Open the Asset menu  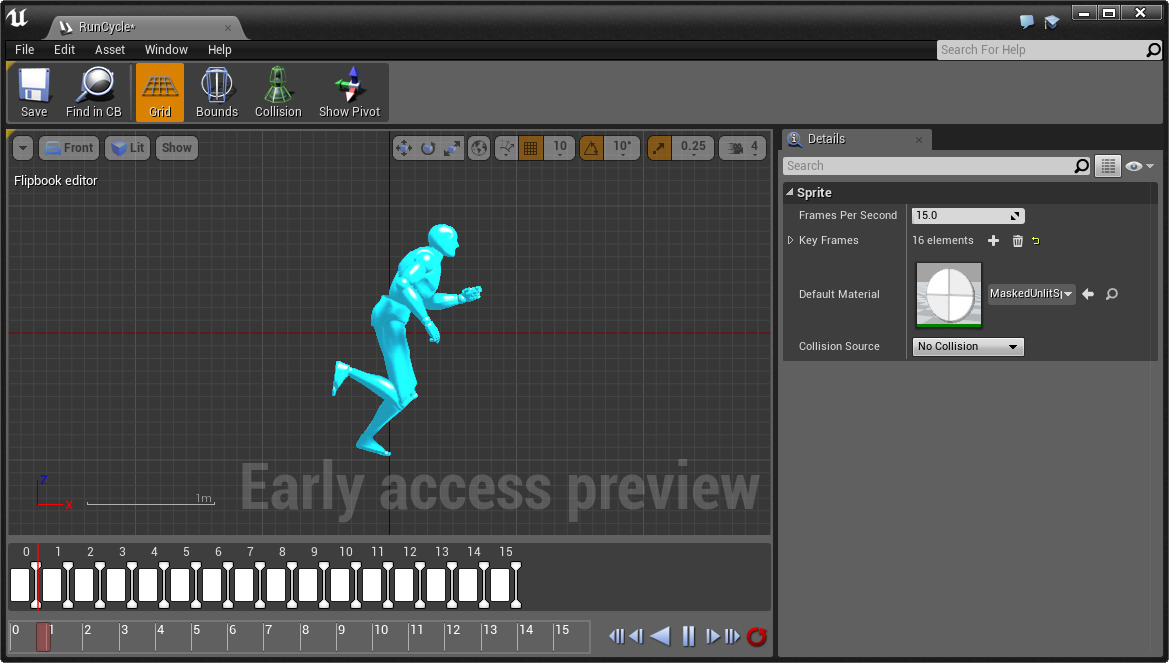tap(110, 50)
